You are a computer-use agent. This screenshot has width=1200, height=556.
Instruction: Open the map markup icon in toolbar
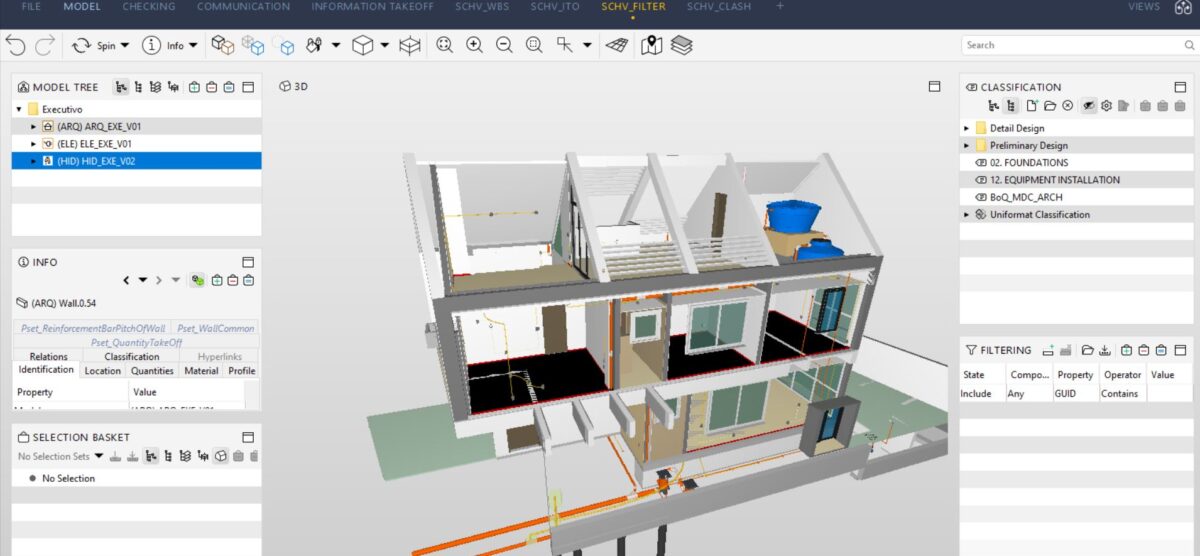pyautogui.click(x=651, y=45)
